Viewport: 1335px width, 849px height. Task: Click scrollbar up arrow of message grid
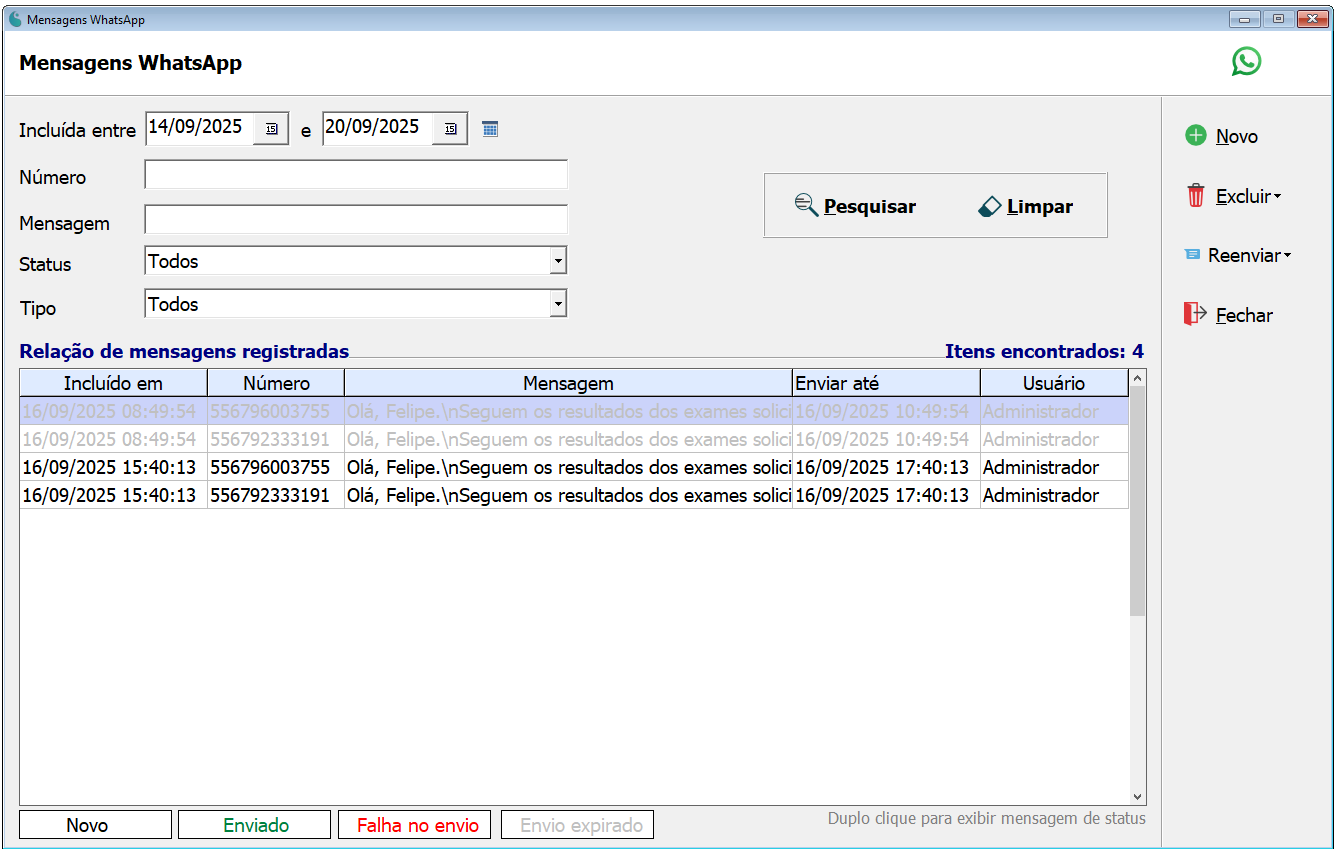pos(1137,379)
